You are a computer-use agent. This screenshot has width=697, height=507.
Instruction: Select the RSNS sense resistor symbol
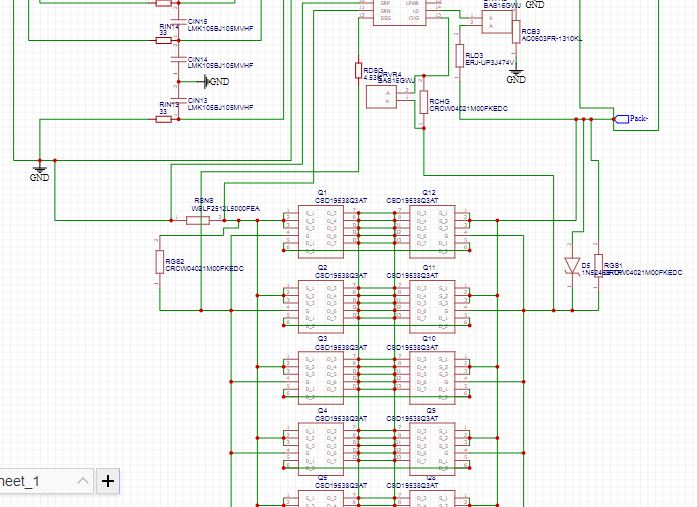(198, 220)
